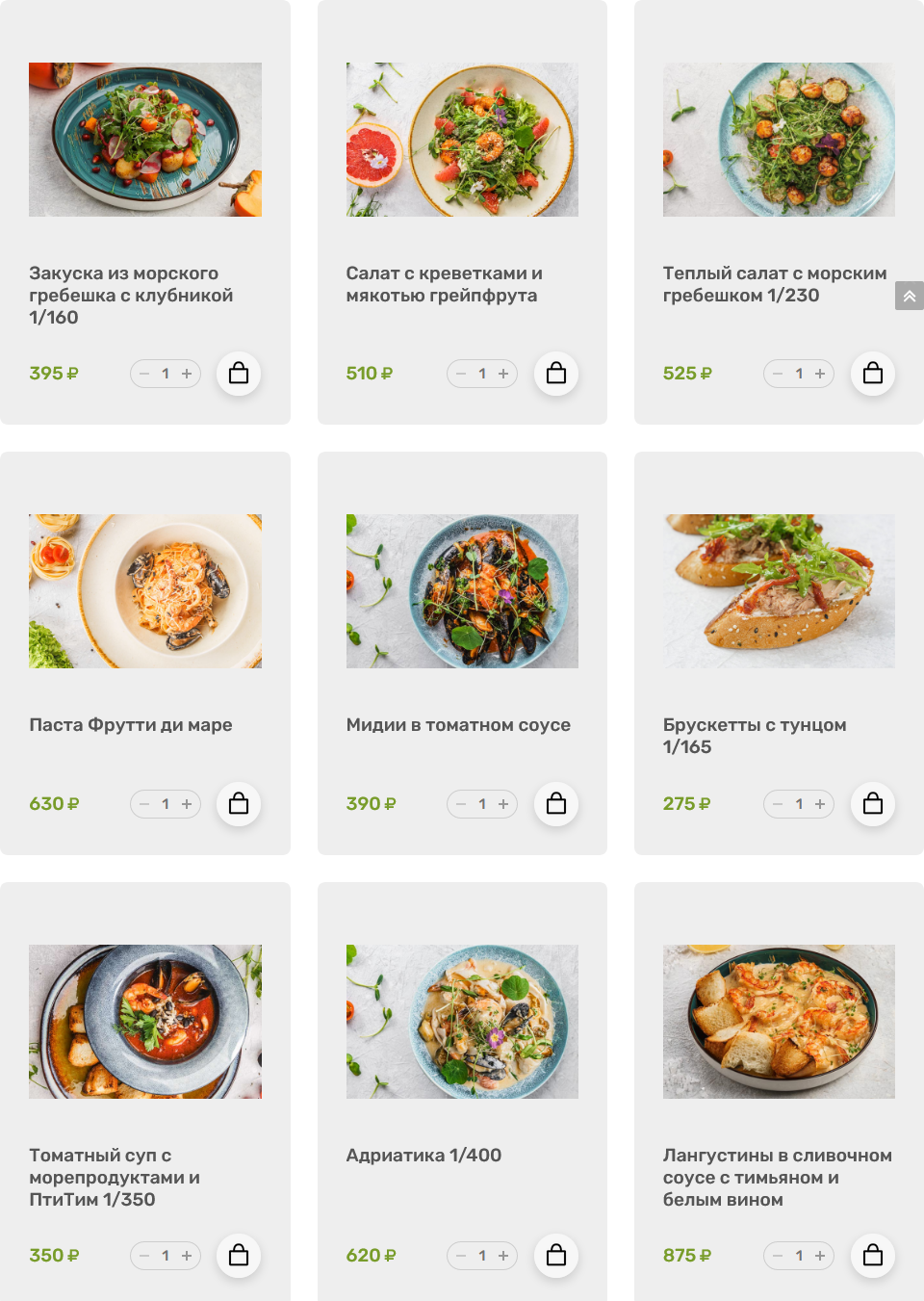Decrease quantity of Брускетты с тунцом
The height and width of the screenshot is (1301, 924).
tap(778, 804)
